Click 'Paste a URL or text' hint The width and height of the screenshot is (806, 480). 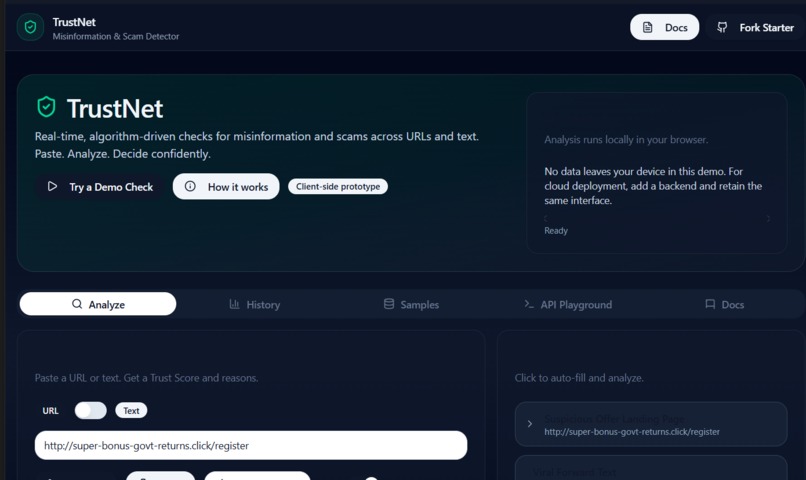[146, 378]
